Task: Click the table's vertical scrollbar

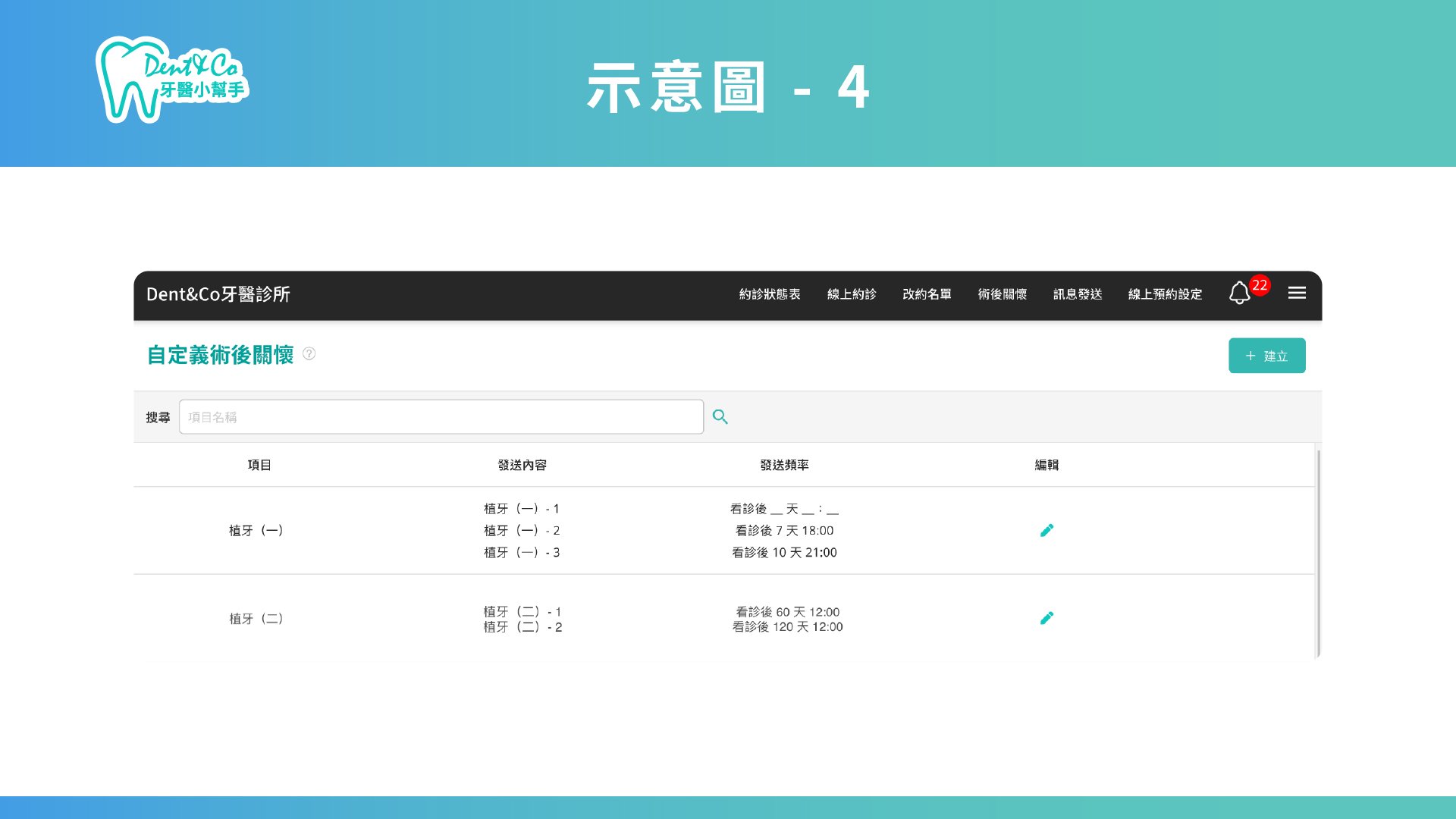Action: pyautogui.click(x=1319, y=554)
